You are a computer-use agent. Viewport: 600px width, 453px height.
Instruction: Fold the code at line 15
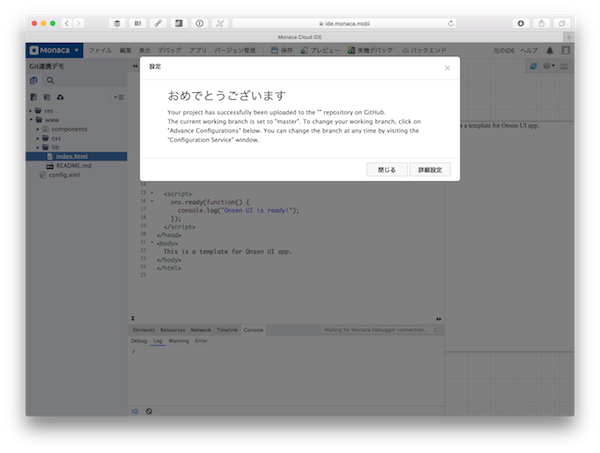click(x=152, y=193)
